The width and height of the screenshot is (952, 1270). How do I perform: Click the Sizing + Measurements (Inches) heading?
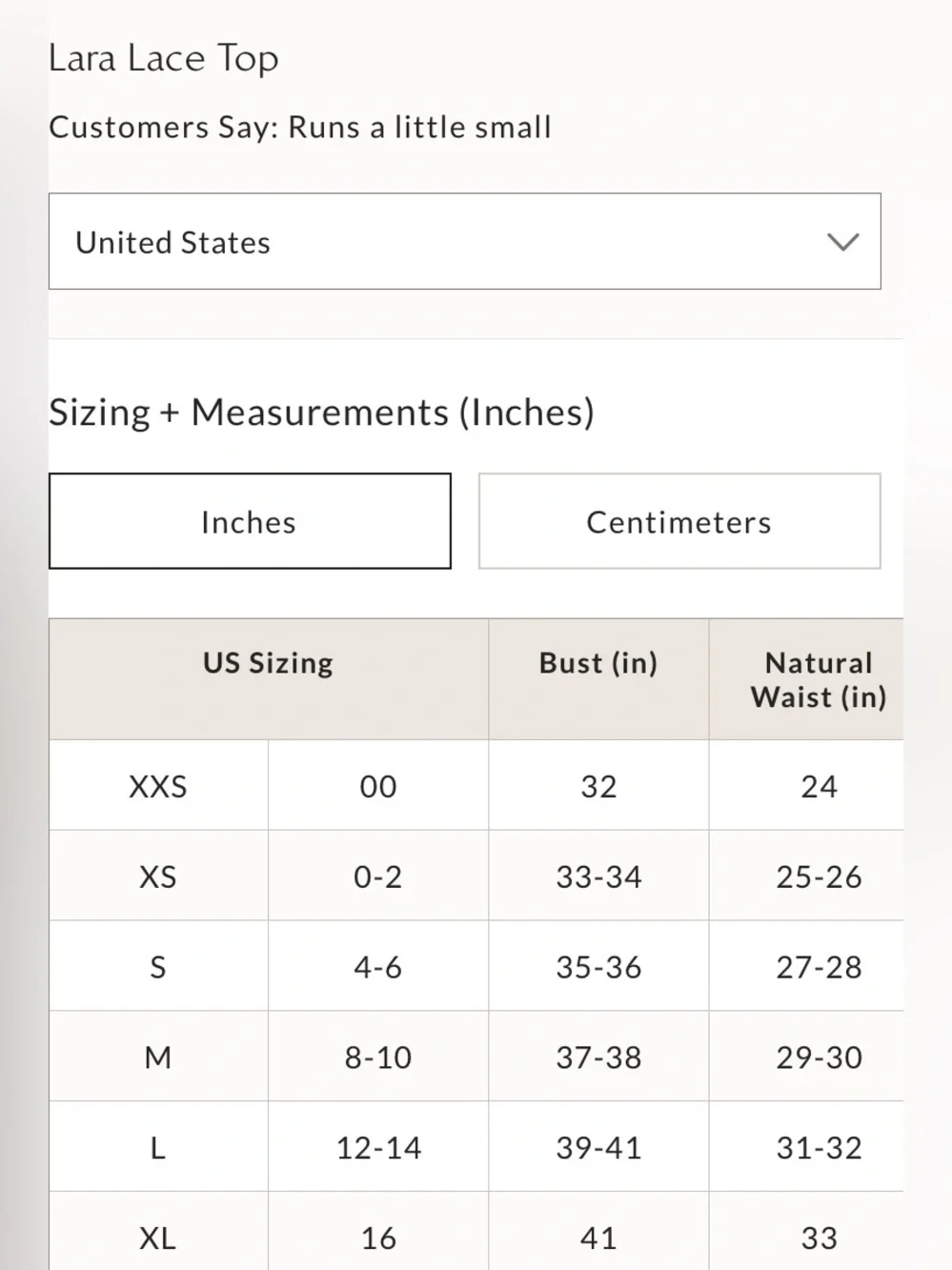(x=321, y=413)
